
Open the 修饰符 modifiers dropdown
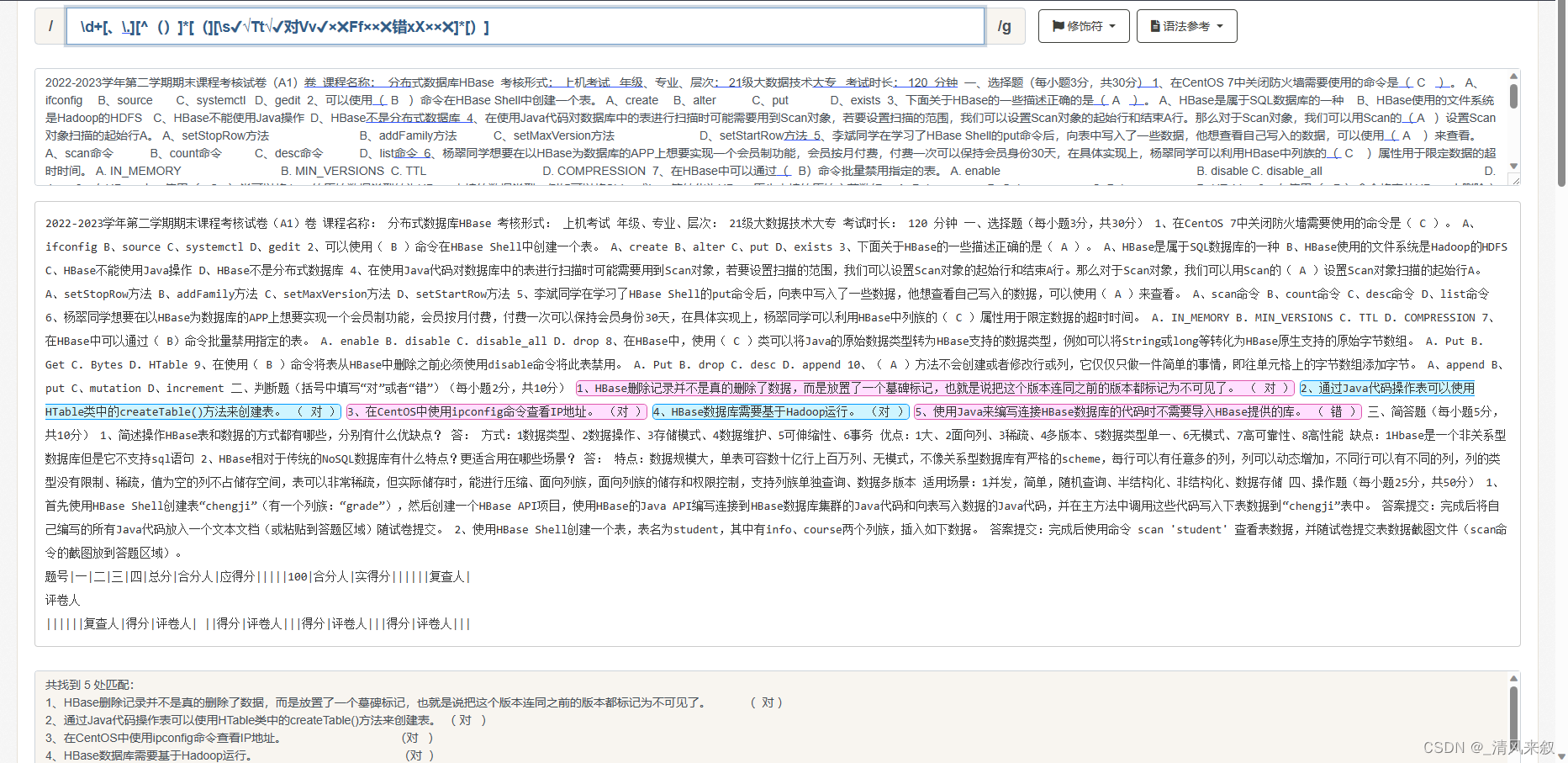click(1084, 26)
